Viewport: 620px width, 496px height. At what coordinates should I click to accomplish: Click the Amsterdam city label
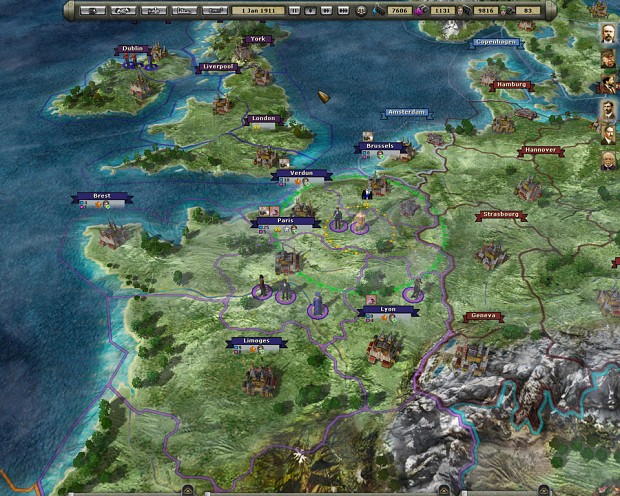tap(406, 112)
